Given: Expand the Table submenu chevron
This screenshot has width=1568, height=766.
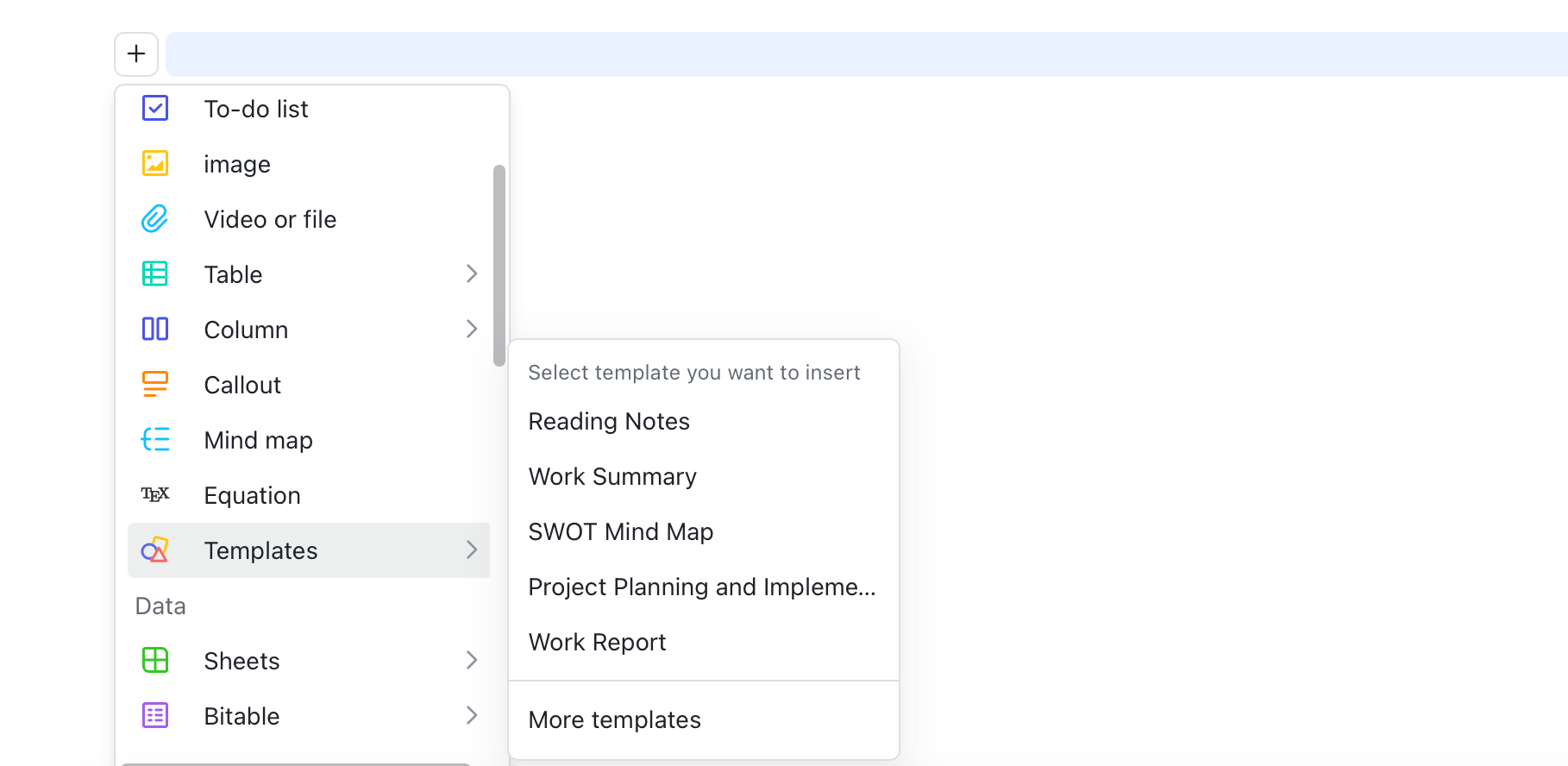Looking at the screenshot, I should (x=471, y=273).
